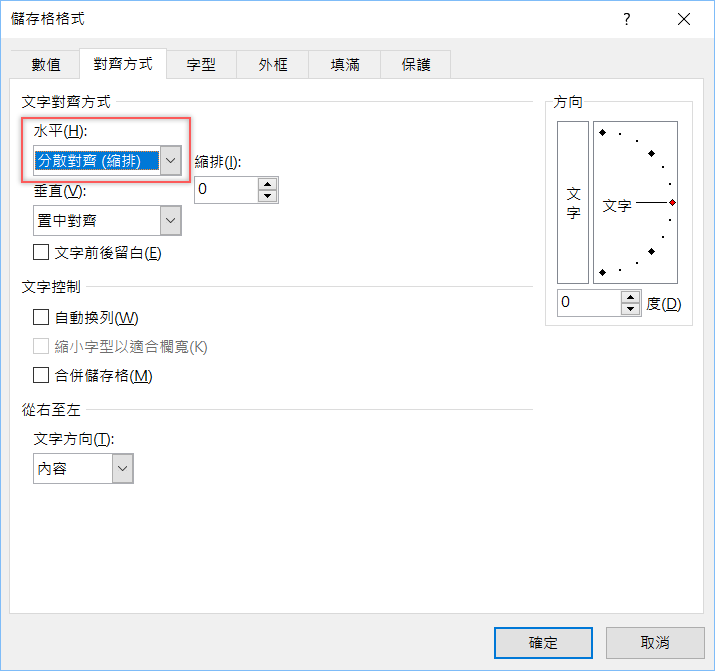Switch to the 數值 tab
Viewport: 715px width, 671px height.
[x=46, y=65]
